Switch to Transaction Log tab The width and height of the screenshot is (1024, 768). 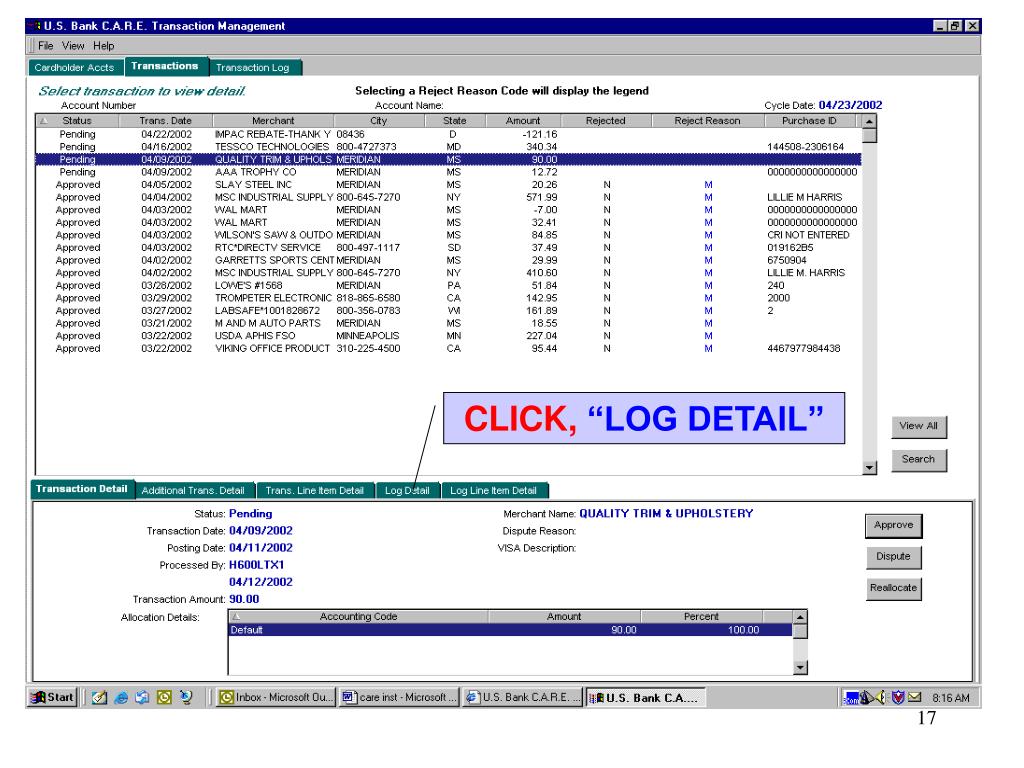pos(254,67)
